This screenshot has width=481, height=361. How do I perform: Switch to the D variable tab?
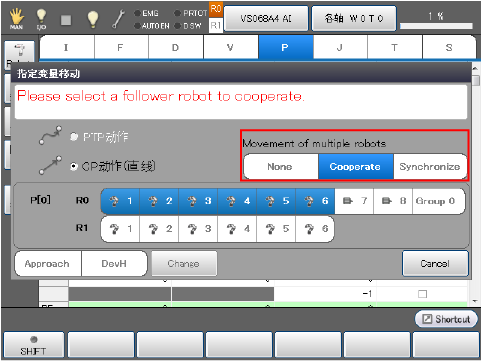click(x=176, y=48)
